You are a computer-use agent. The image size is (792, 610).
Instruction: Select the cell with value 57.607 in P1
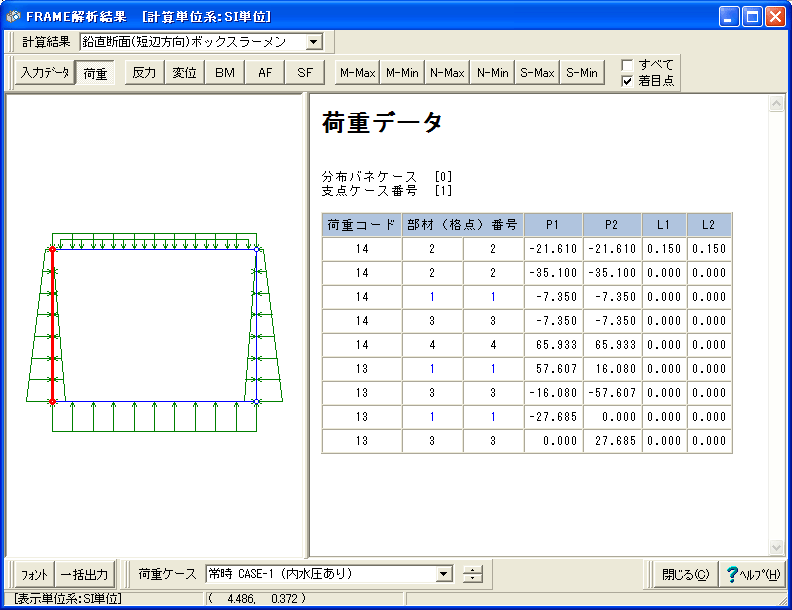click(553, 369)
